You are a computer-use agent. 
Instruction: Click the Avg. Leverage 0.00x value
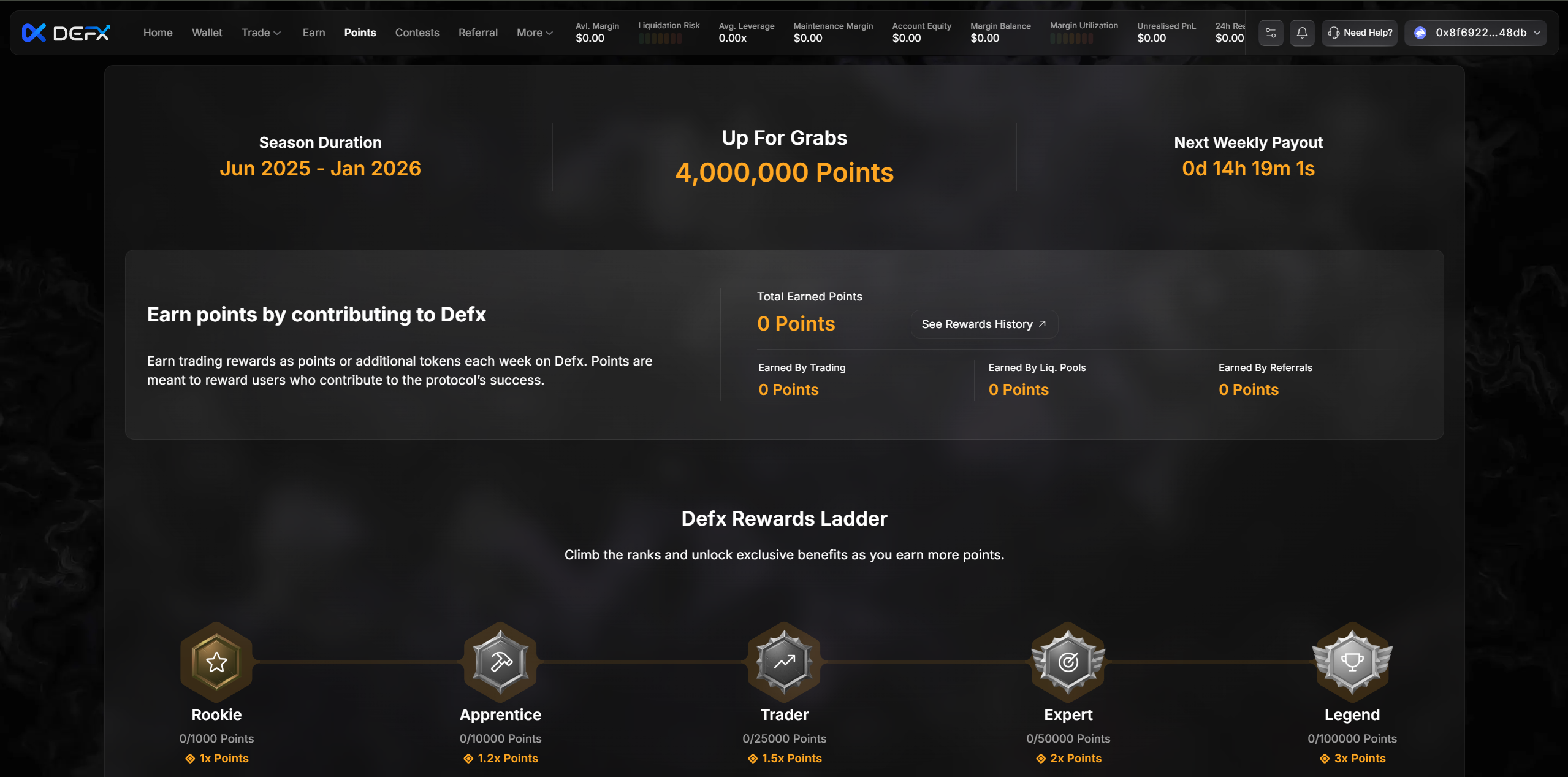click(x=733, y=38)
